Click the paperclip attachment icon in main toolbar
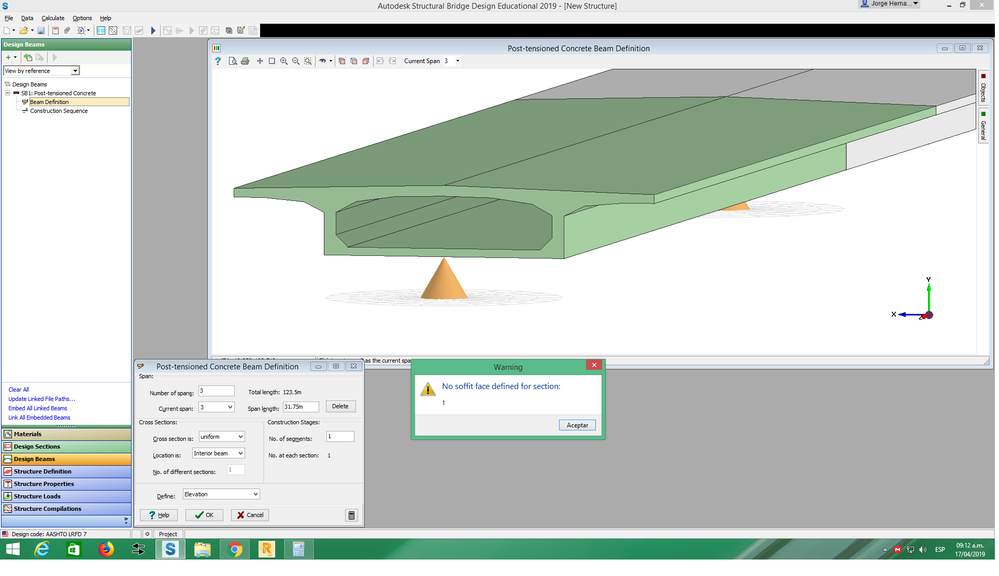The height and width of the screenshot is (576, 999). click(x=67, y=31)
